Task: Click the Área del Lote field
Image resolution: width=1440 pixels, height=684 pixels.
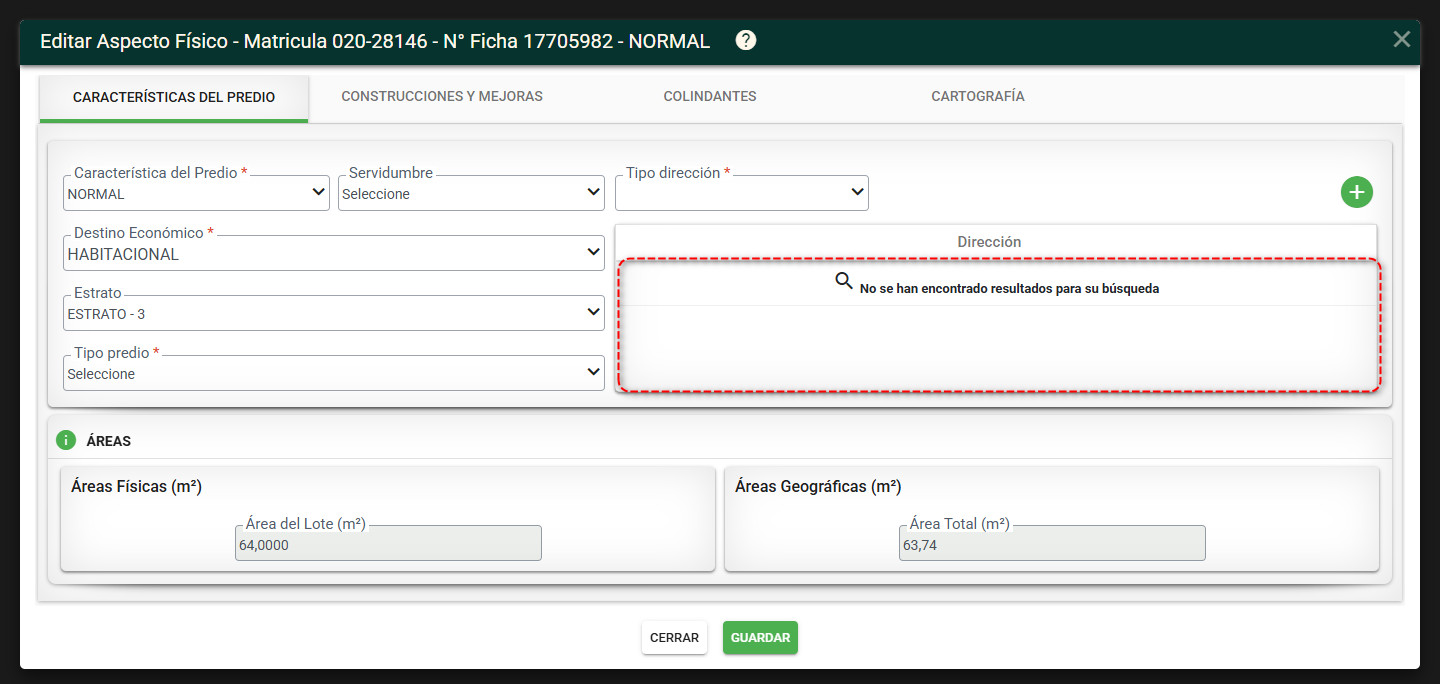Action: (x=388, y=543)
